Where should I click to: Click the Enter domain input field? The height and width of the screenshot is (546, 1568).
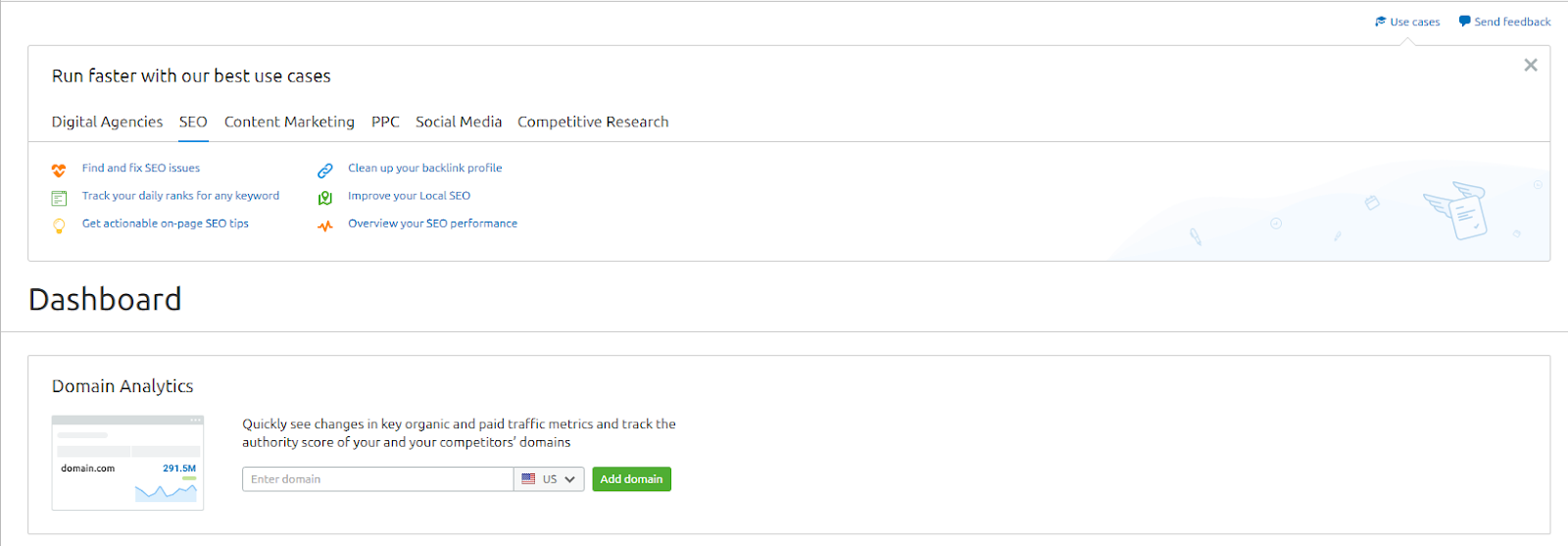click(378, 479)
